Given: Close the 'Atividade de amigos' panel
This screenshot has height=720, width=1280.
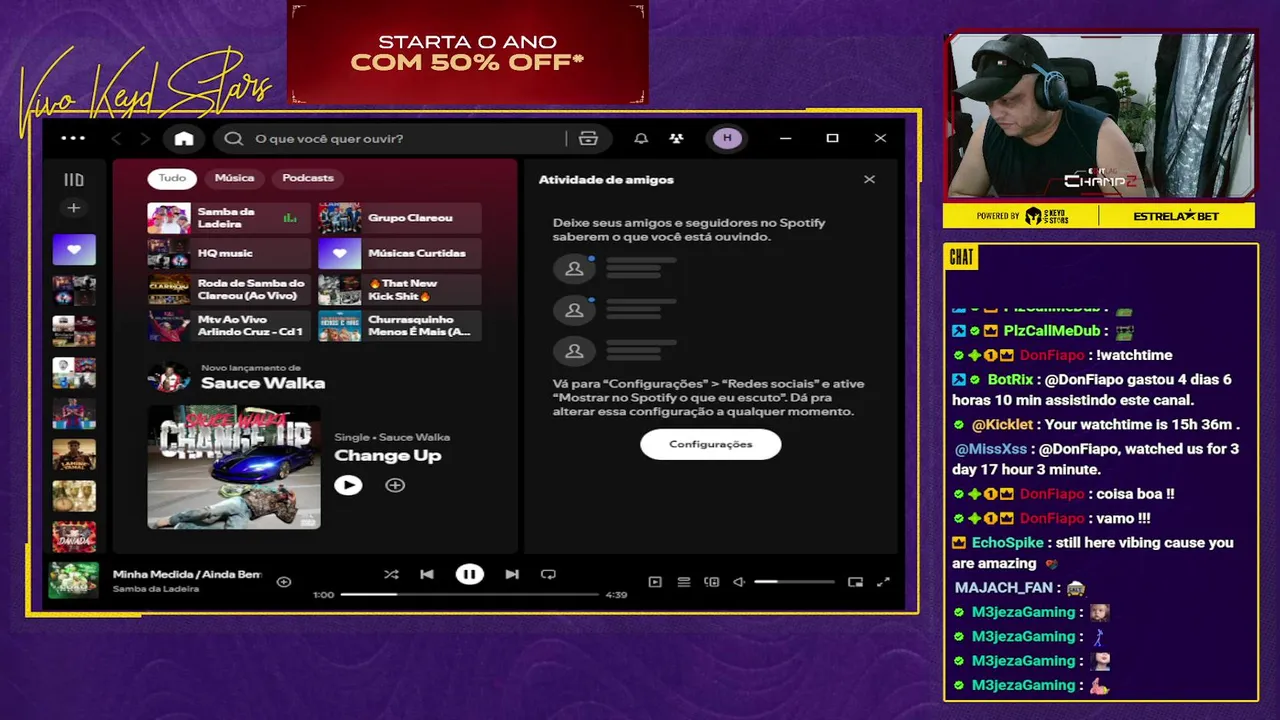Looking at the screenshot, I should point(869,179).
